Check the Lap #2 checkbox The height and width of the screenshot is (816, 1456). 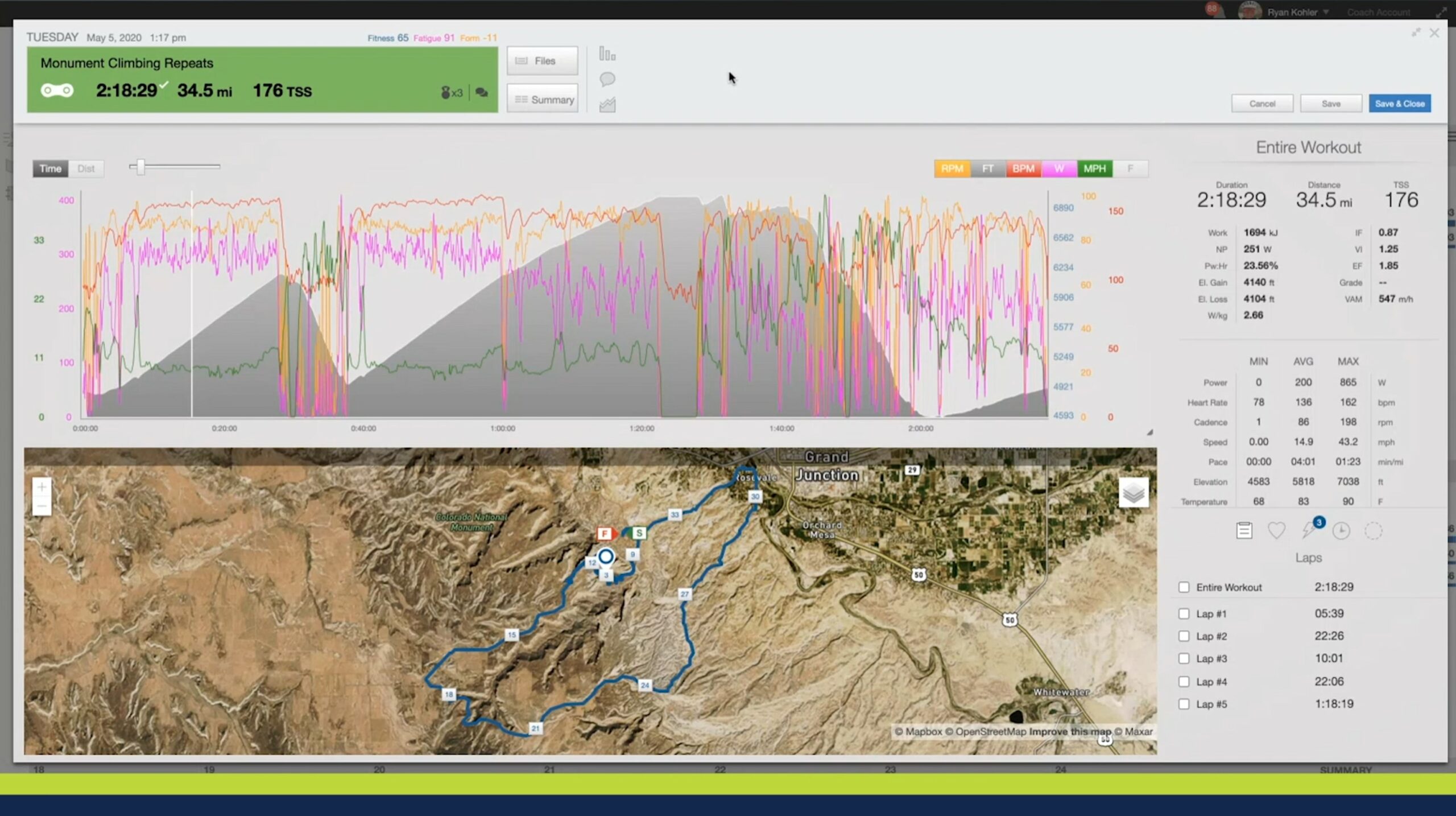pyautogui.click(x=1184, y=636)
